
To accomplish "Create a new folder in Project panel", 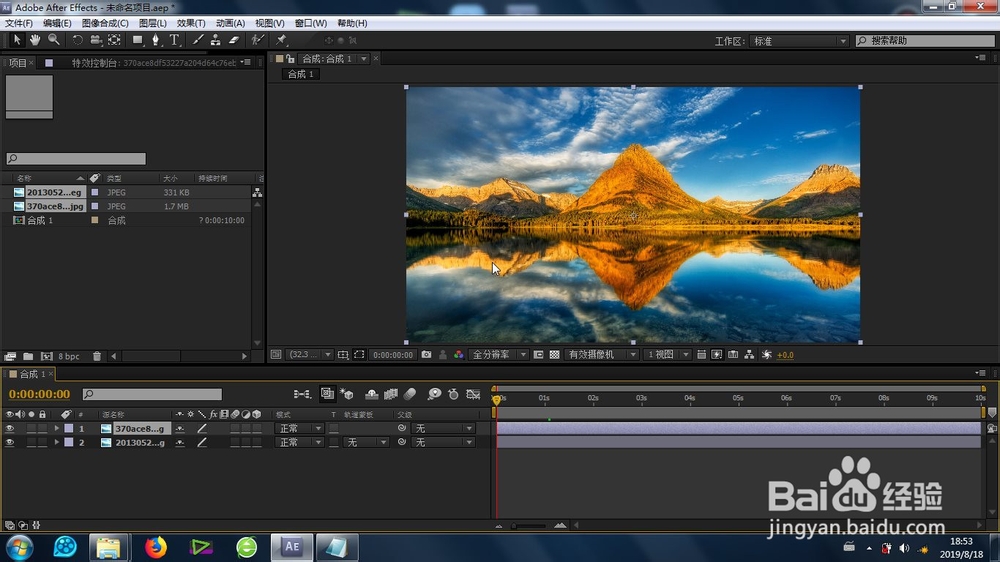I will click(x=28, y=356).
